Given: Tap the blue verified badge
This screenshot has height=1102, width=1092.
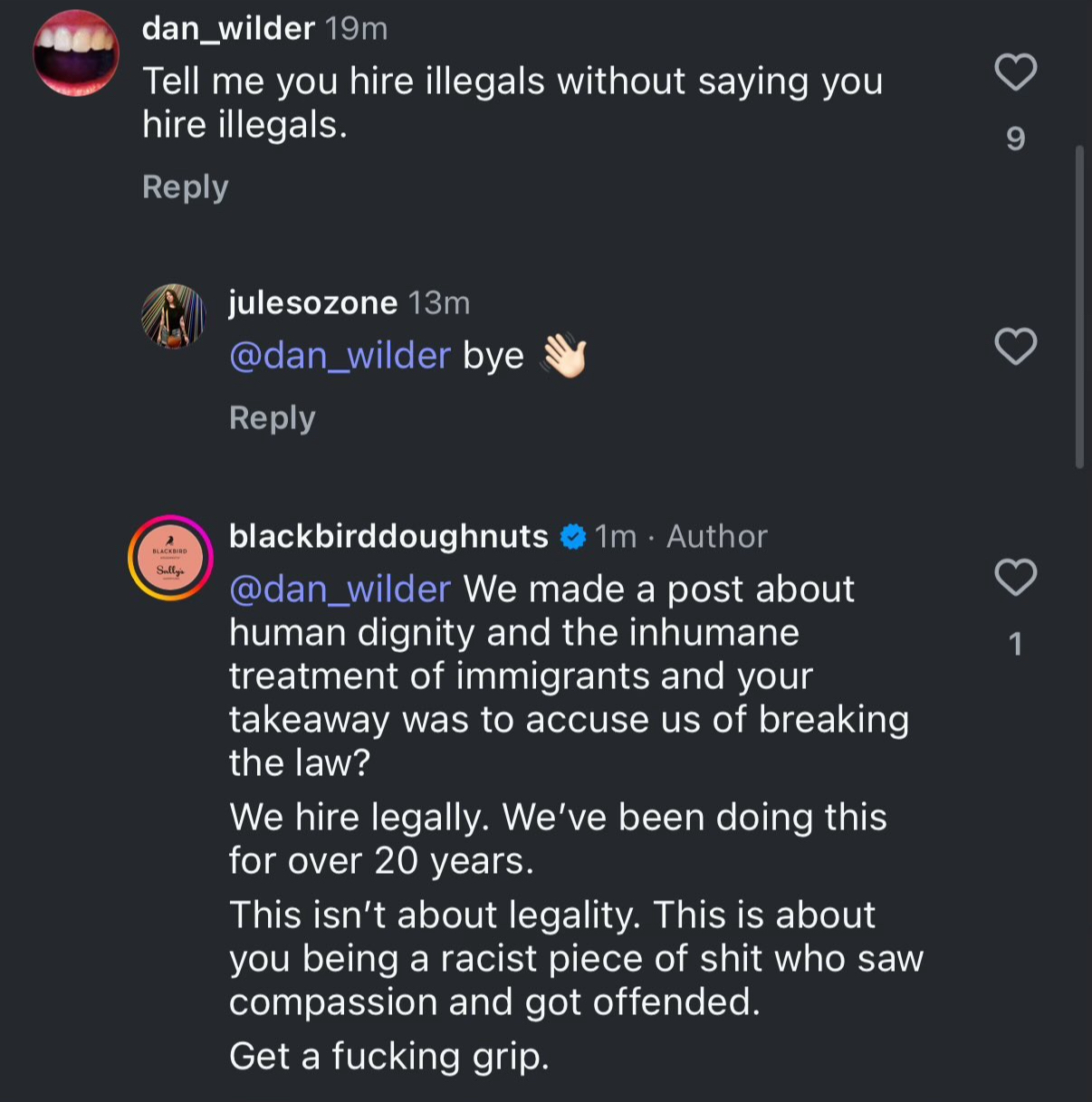Looking at the screenshot, I should pyautogui.click(x=572, y=537).
